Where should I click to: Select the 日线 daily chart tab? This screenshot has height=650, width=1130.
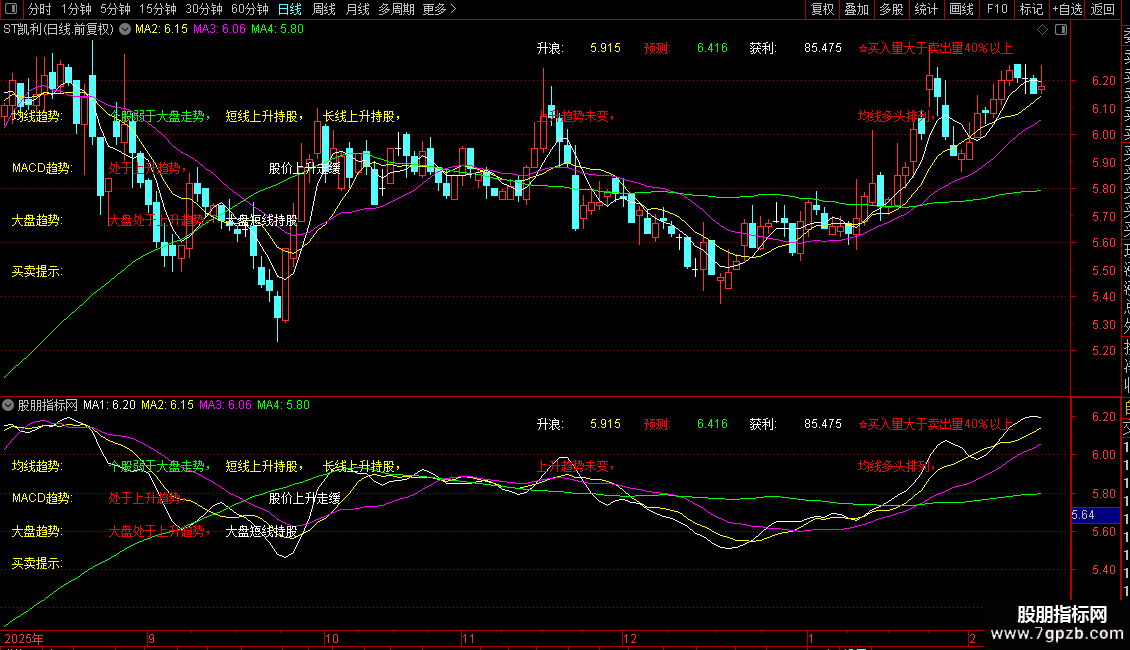(290, 9)
